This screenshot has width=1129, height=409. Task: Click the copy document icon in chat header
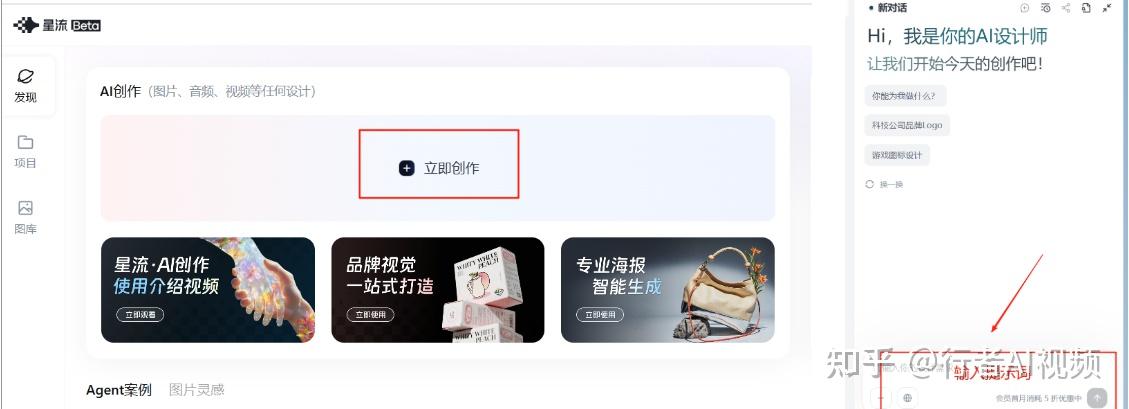pyautogui.click(x=1086, y=8)
